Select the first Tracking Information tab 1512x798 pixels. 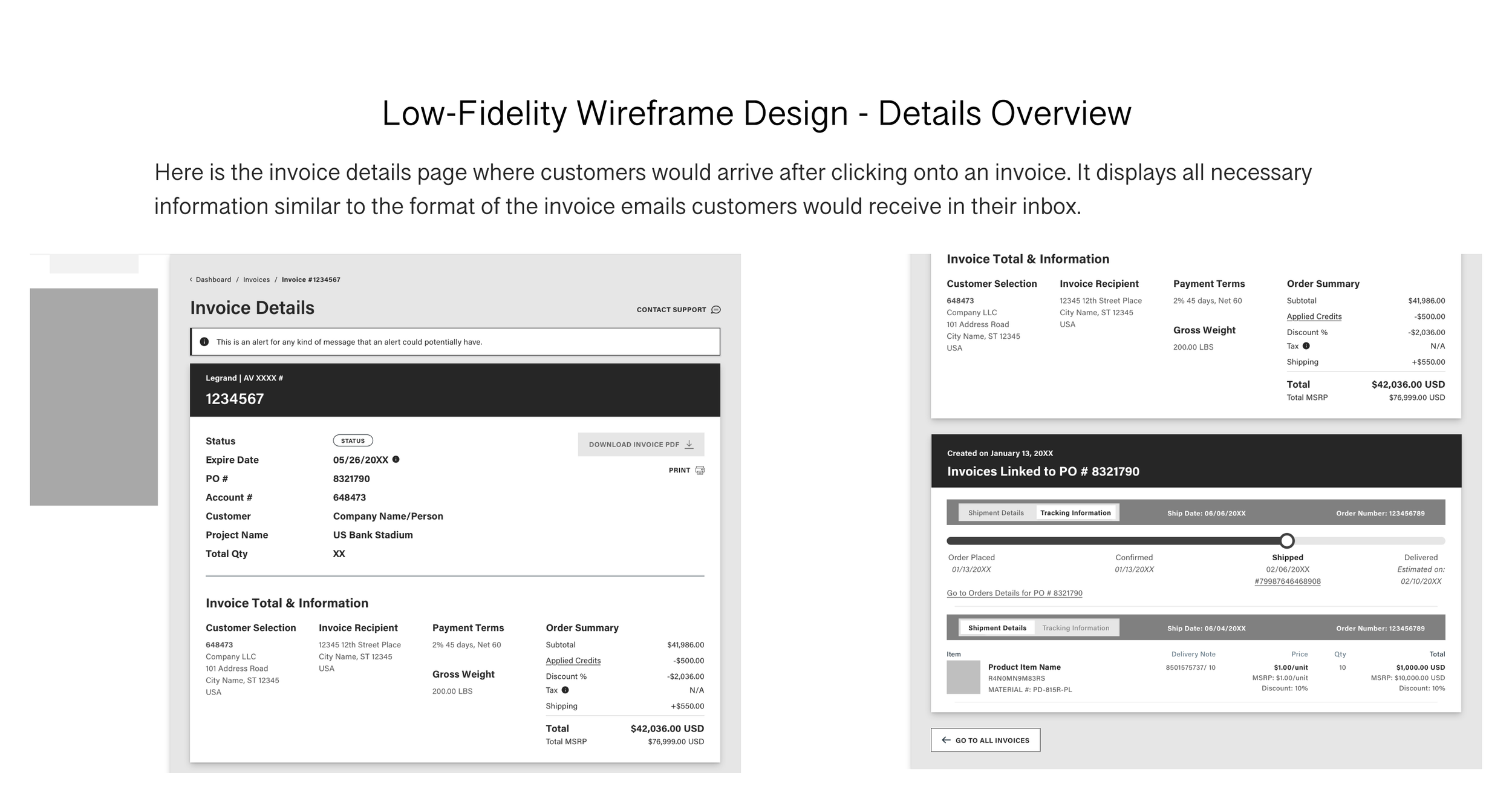point(1075,513)
